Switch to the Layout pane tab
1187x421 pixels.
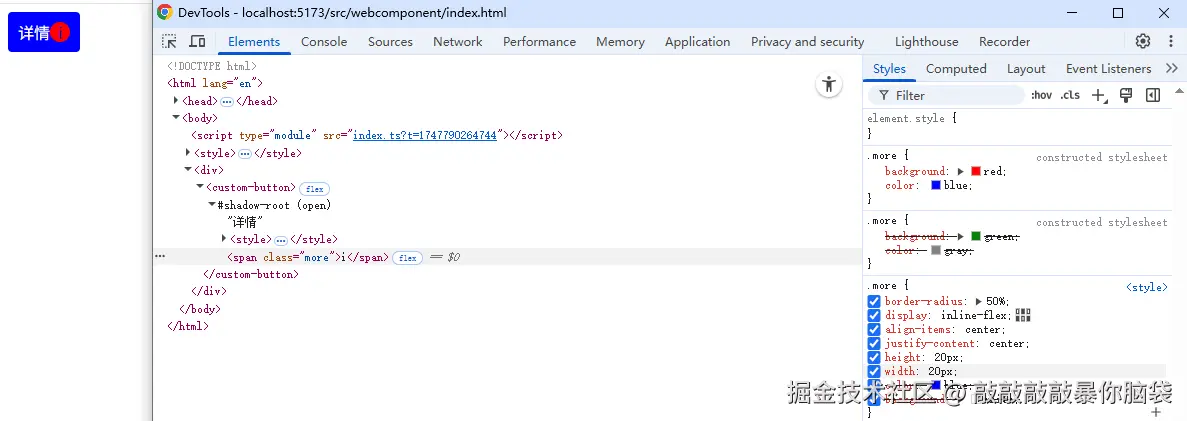1026,69
